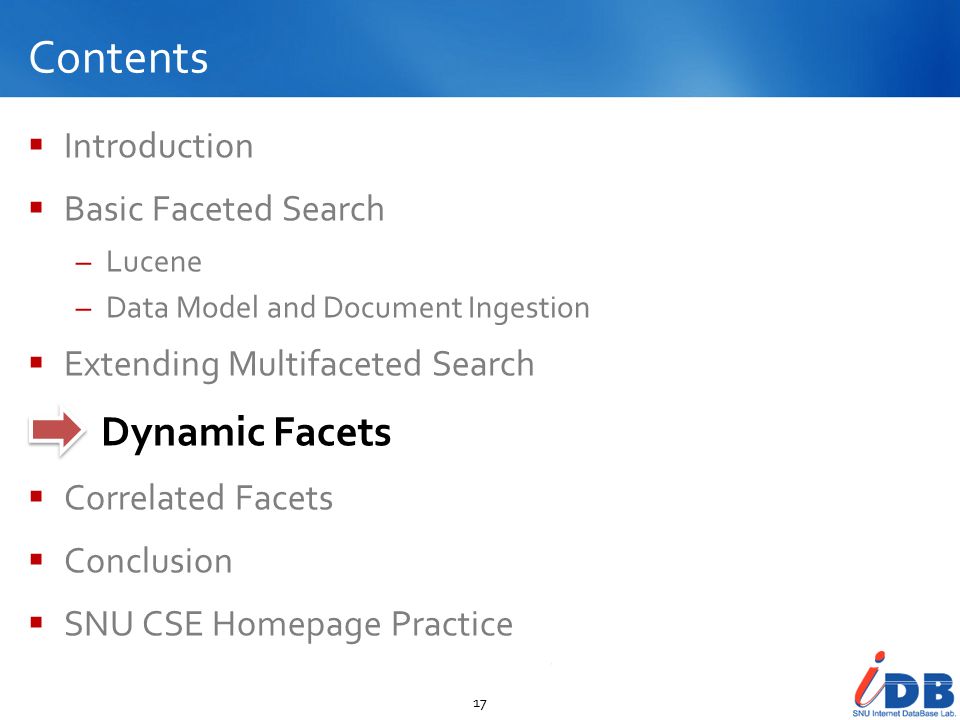960x720 pixels.
Task: Open Data Model and Document Ingestion sub-item
Action: click(348, 307)
